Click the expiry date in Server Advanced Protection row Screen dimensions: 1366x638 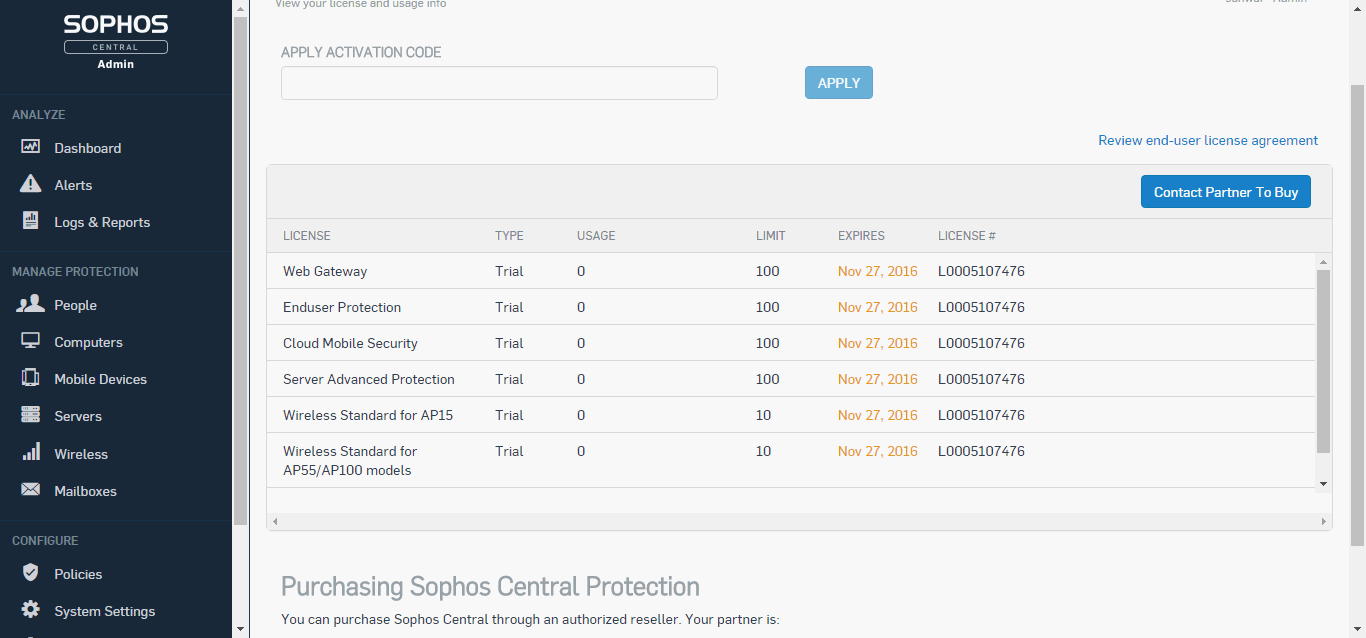tap(878, 379)
